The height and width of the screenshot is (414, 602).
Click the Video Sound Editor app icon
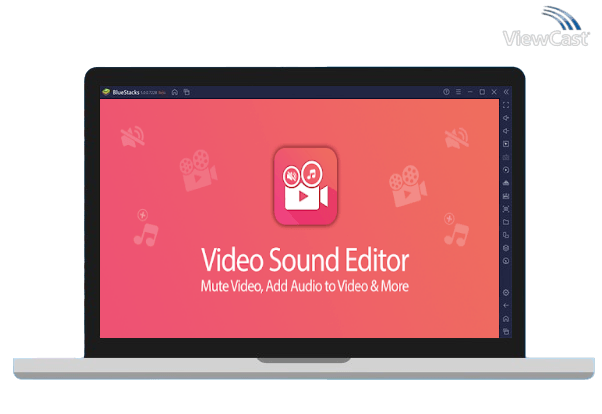(306, 187)
